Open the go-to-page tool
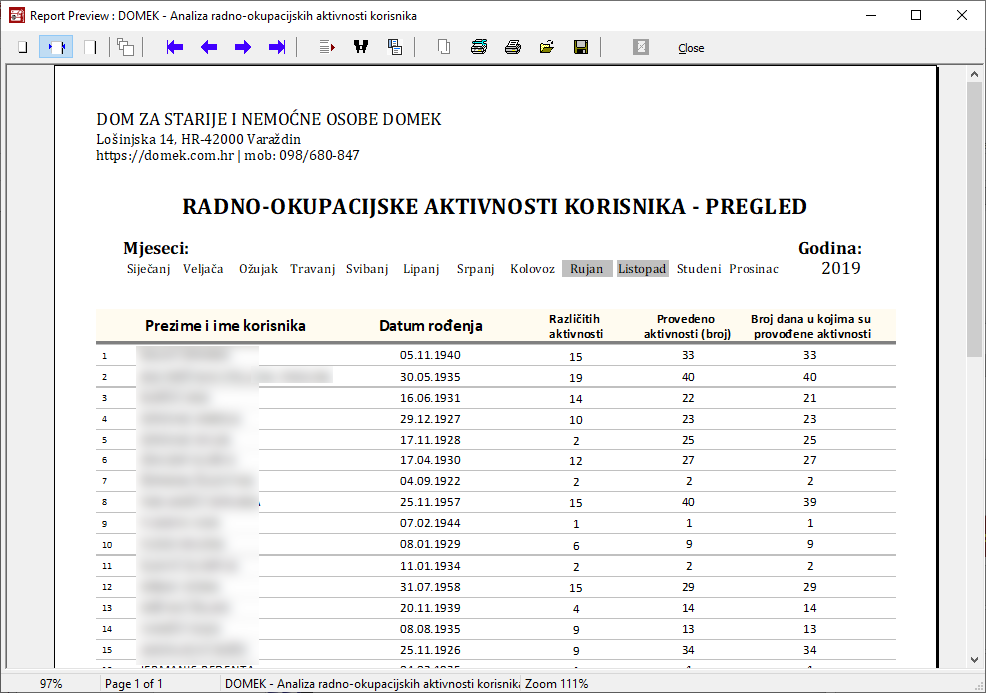986x693 pixels. click(x=327, y=47)
